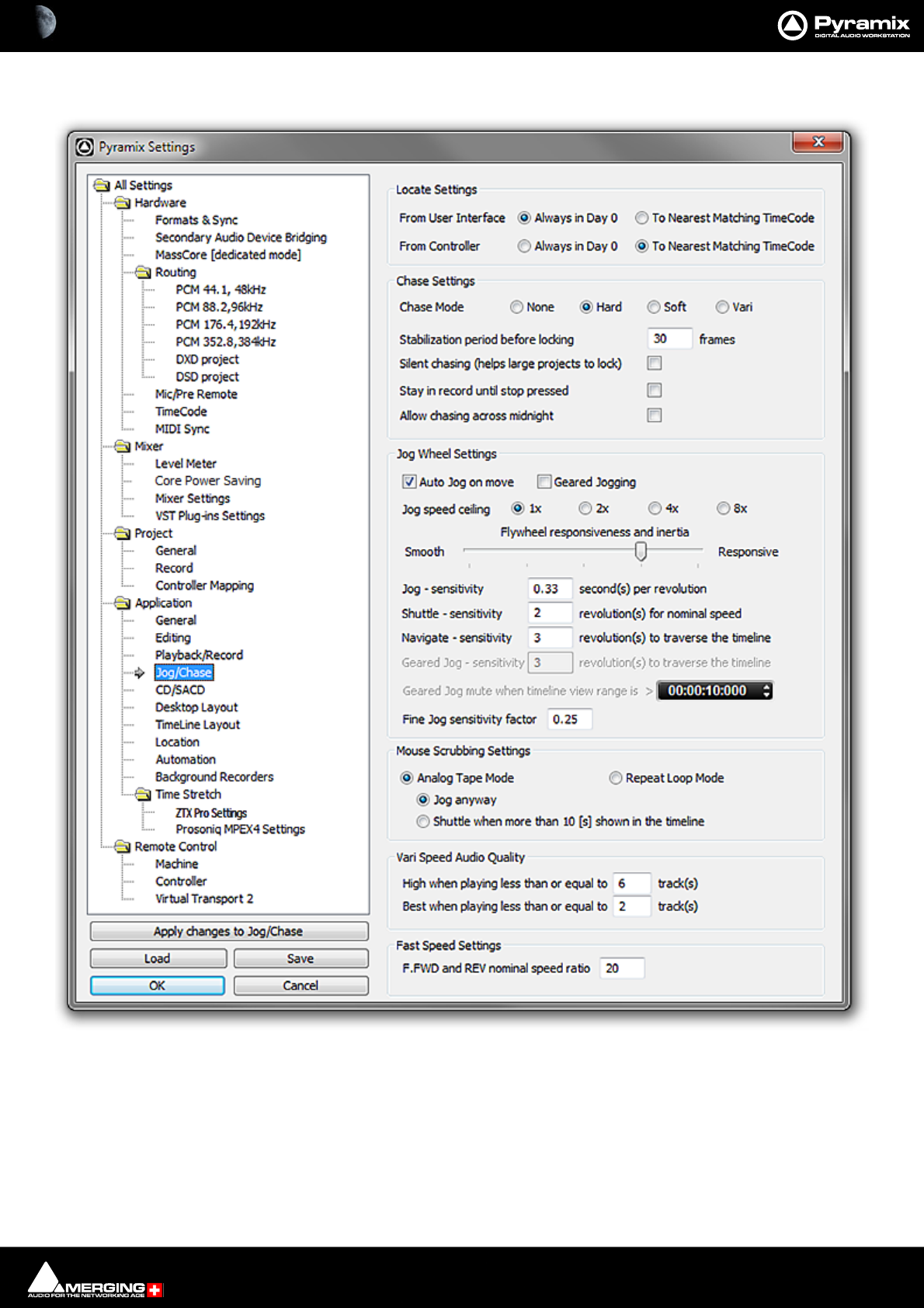The image size is (924, 1308).
Task: Set Chase Mode to Vari
Action: coord(722,307)
